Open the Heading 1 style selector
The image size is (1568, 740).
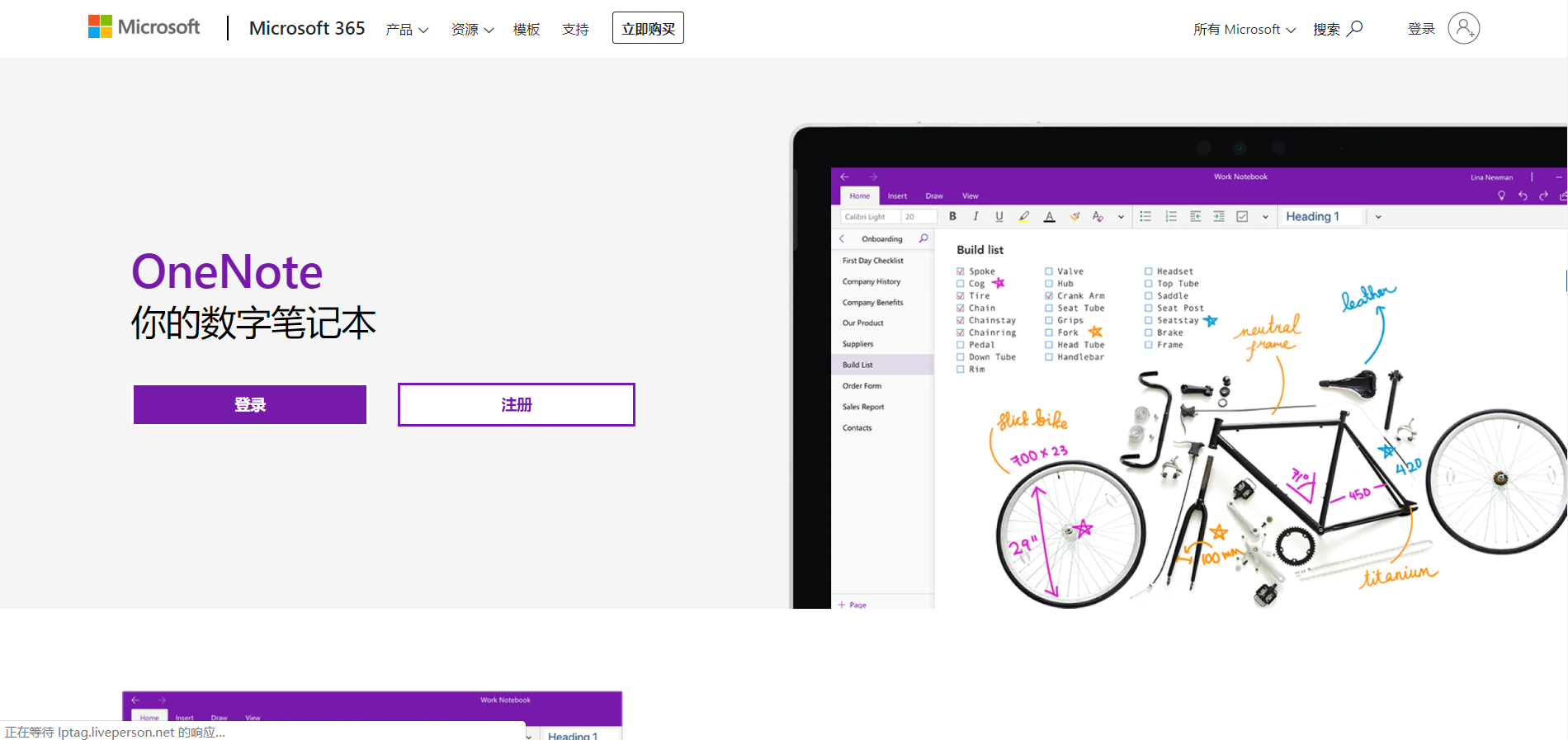[x=1320, y=216]
